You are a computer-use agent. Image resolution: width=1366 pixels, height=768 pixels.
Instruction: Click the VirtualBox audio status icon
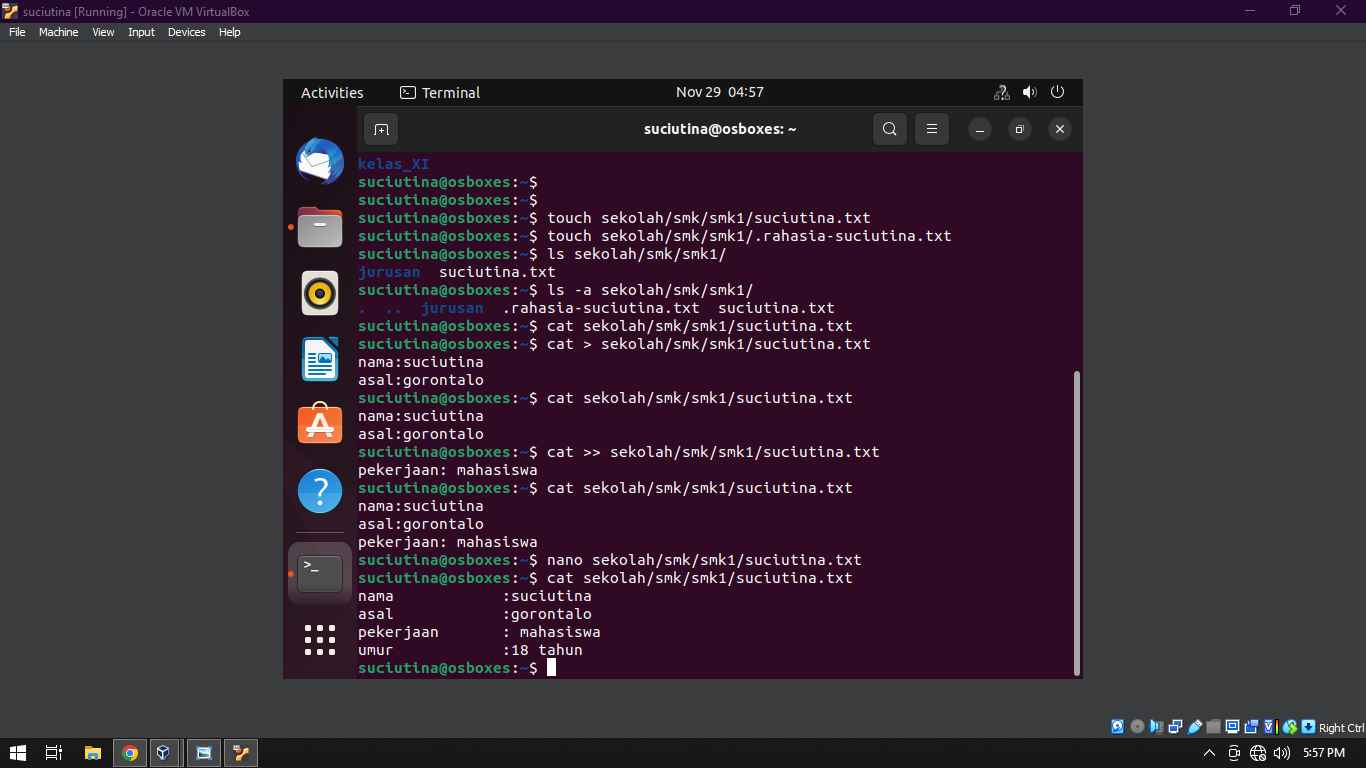(x=1156, y=727)
